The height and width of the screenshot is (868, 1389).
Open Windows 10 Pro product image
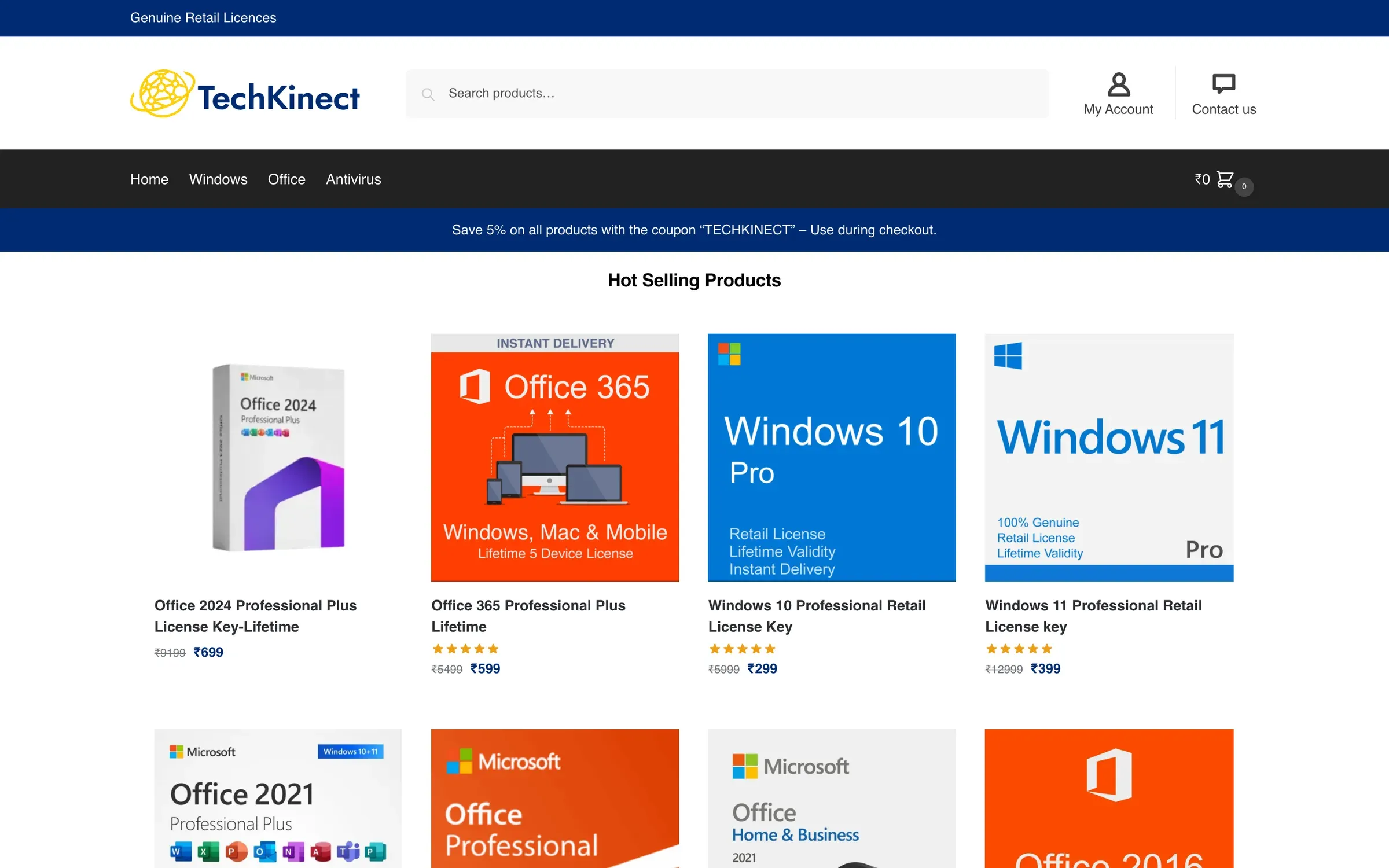point(832,457)
